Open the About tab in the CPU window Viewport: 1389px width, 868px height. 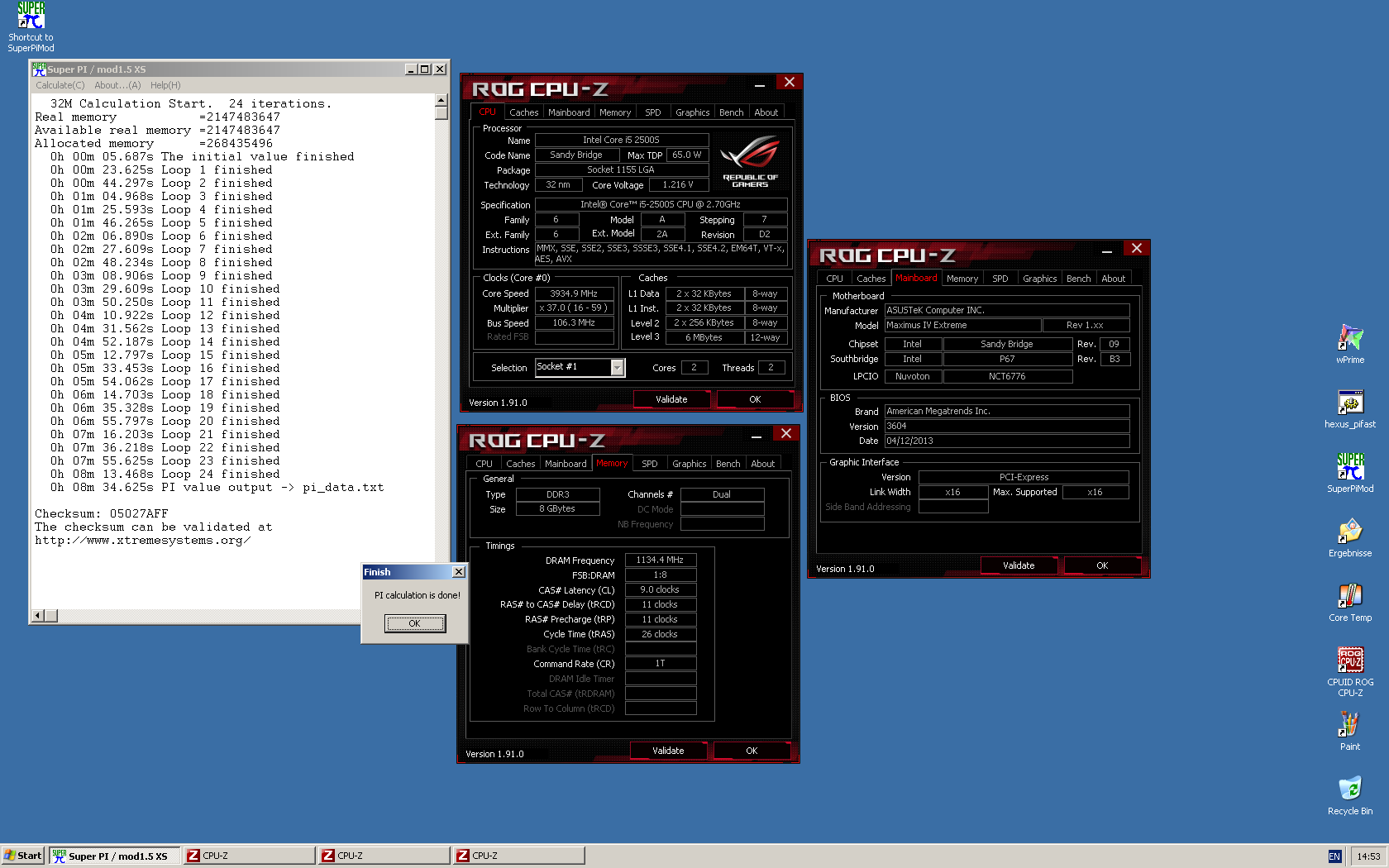(766, 112)
